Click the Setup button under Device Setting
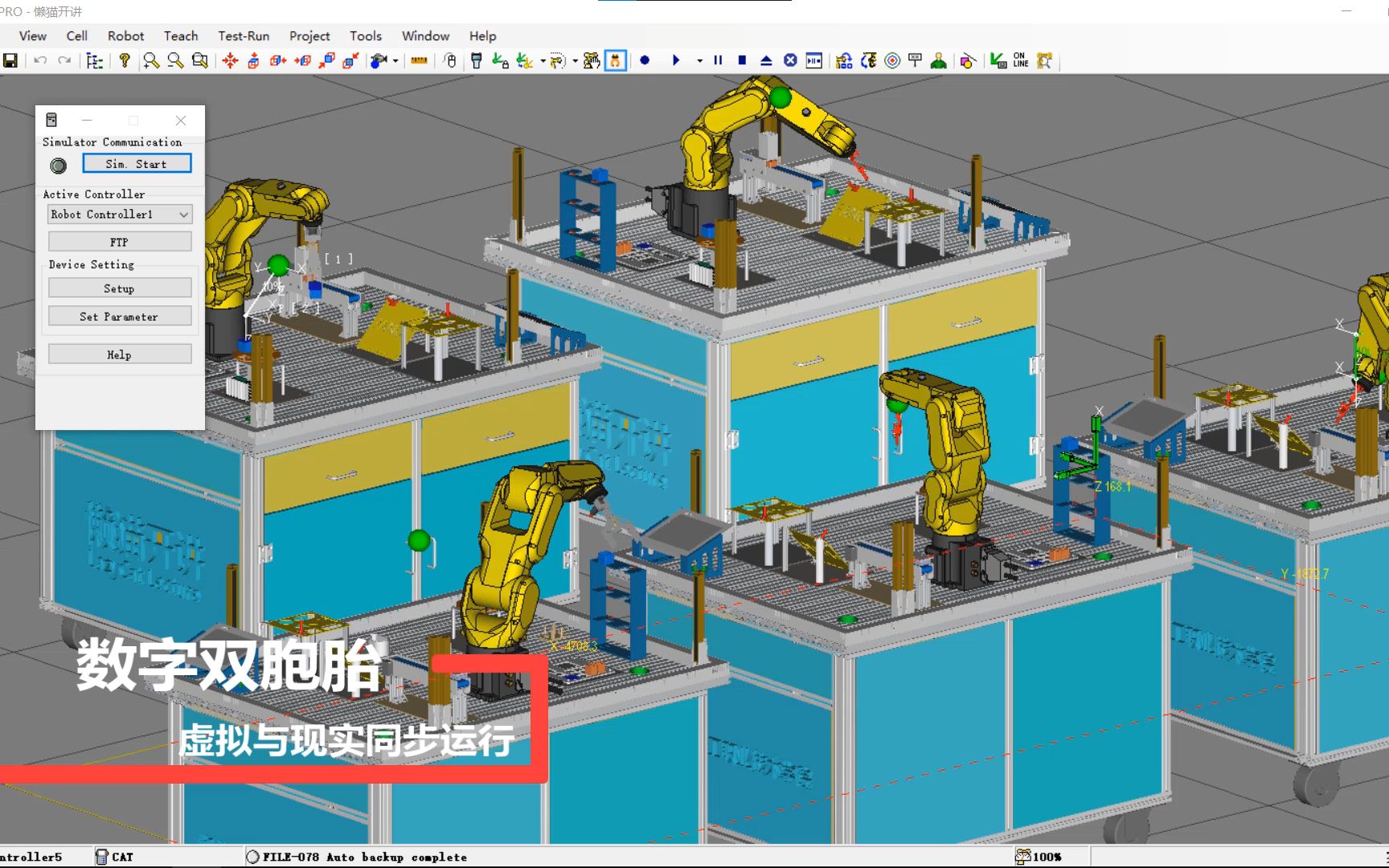This screenshot has height=868, width=1389. coord(120,289)
